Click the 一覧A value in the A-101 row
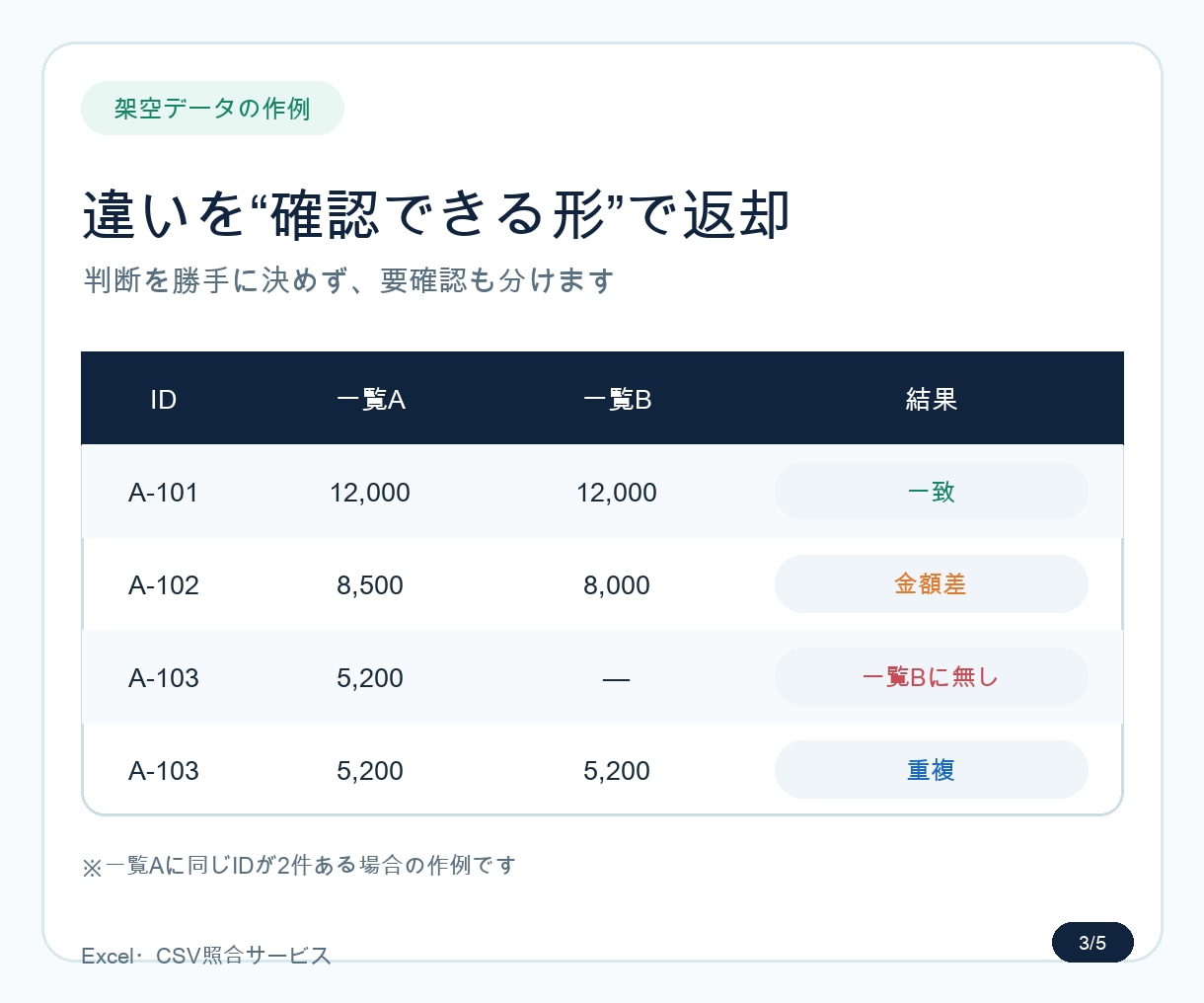The height and width of the screenshot is (1003, 1204). point(370,493)
